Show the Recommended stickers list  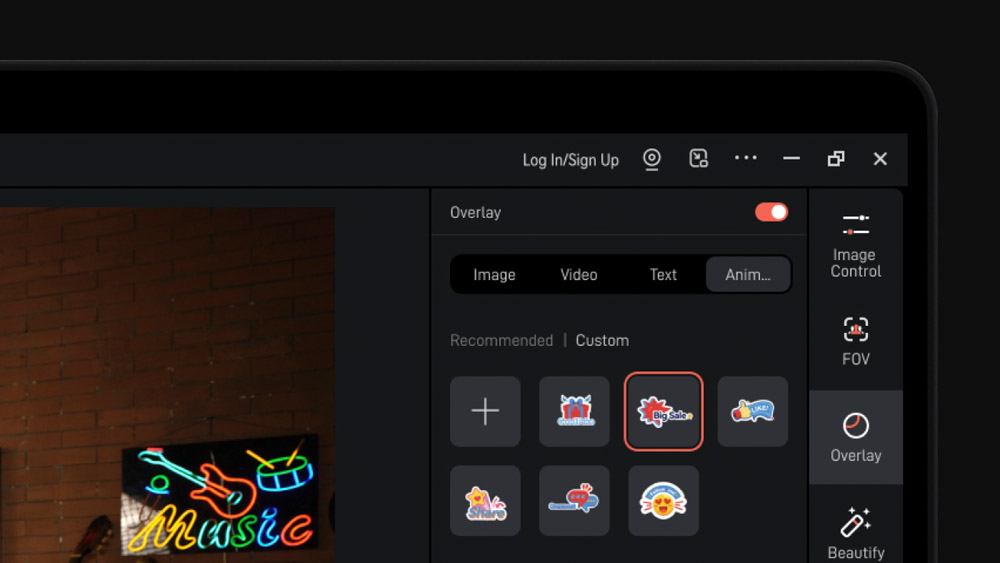coord(501,341)
